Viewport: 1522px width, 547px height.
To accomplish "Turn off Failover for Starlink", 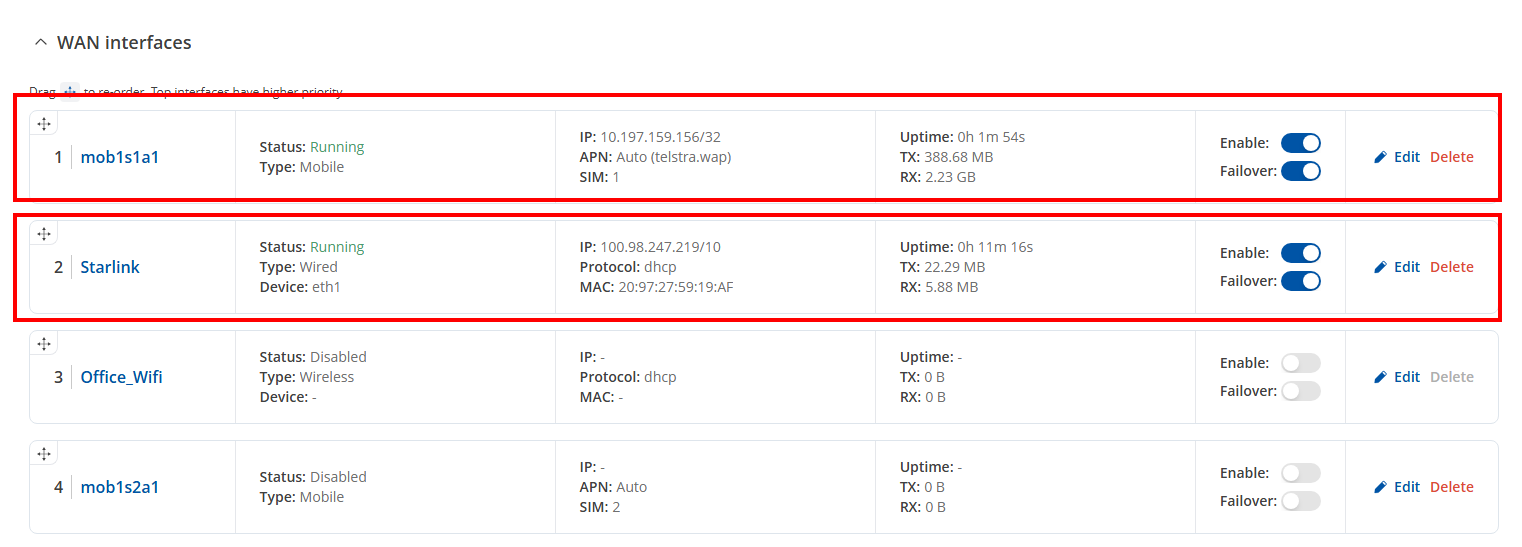I will (x=1300, y=281).
